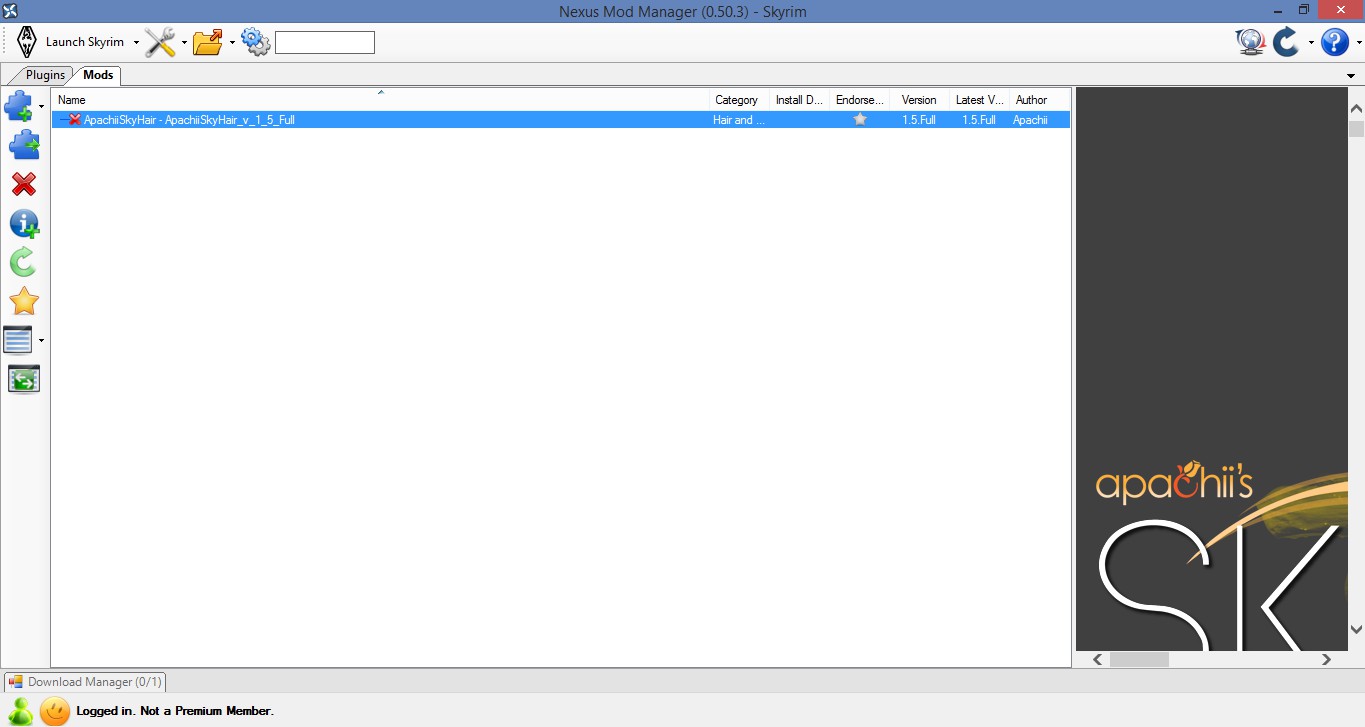The width and height of the screenshot is (1365, 727).
Task: Open the help question mark icon
Action: pyautogui.click(x=1334, y=42)
